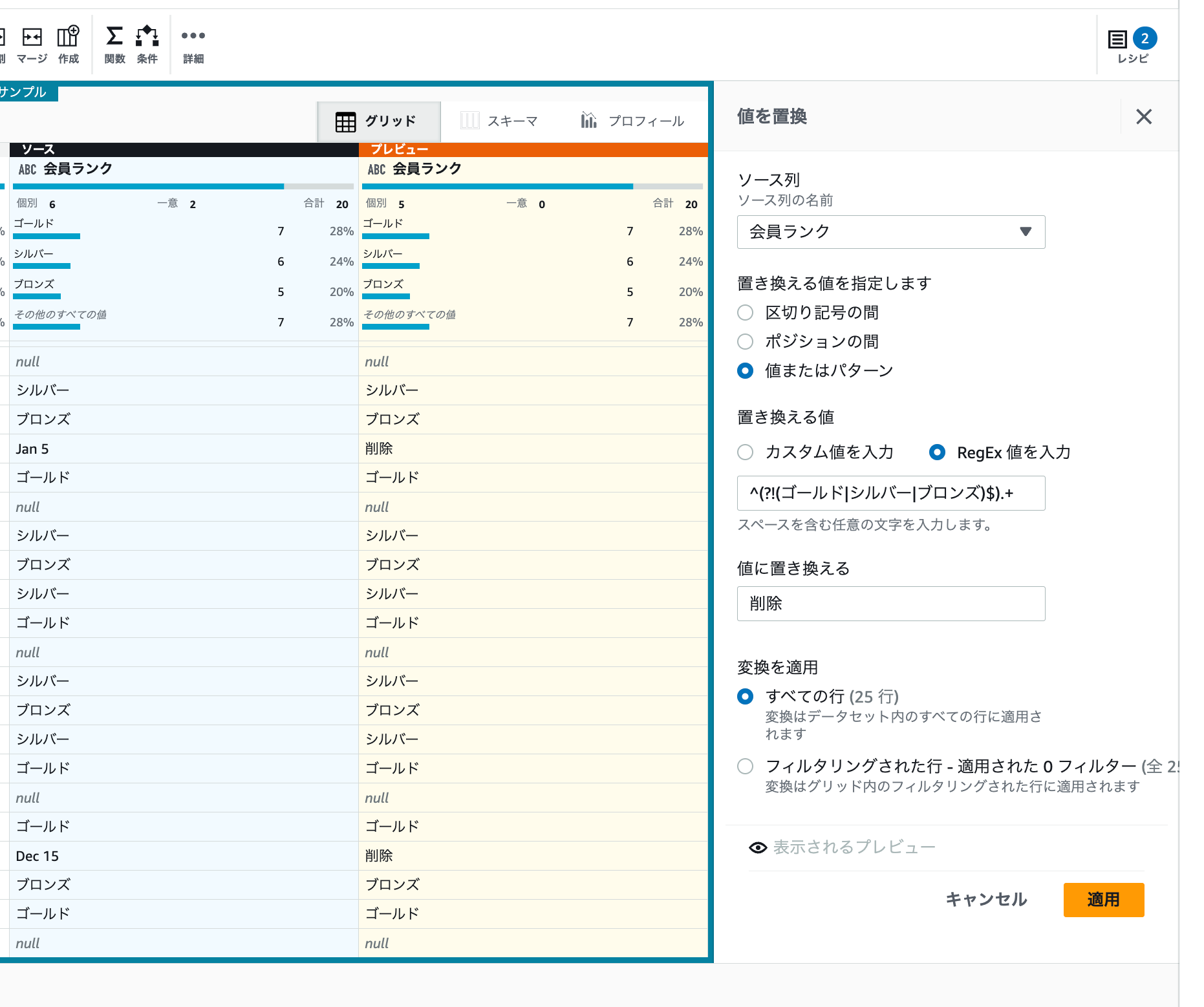Click the レシピ step count badge 2
The image size is (1204, 1007).
1145,39
